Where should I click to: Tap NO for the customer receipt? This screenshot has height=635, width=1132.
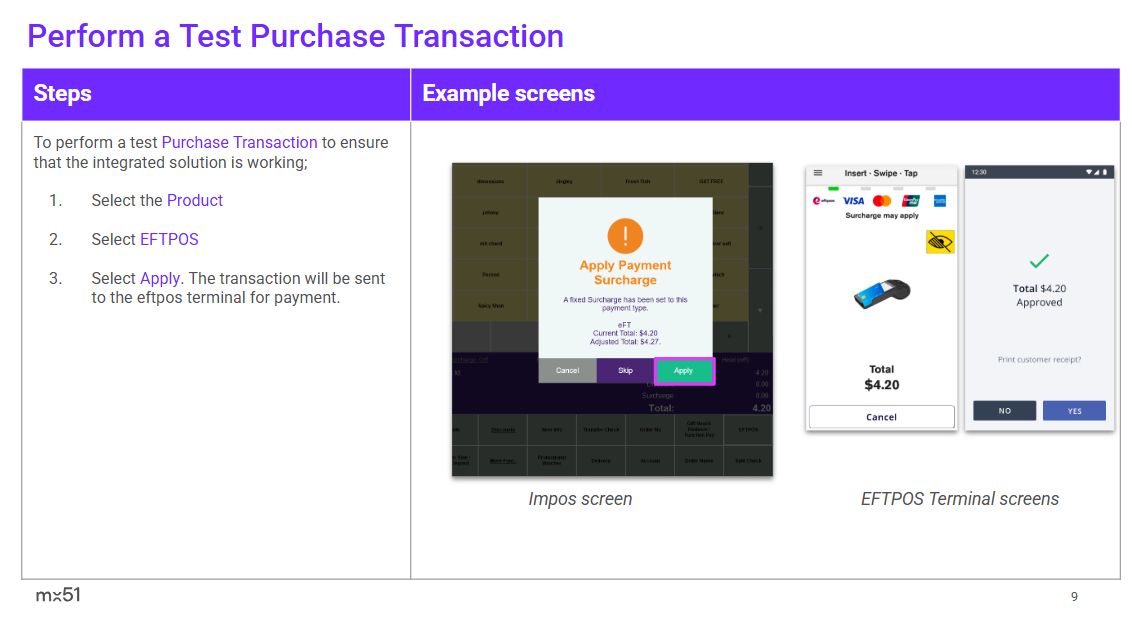point(1004,411)
